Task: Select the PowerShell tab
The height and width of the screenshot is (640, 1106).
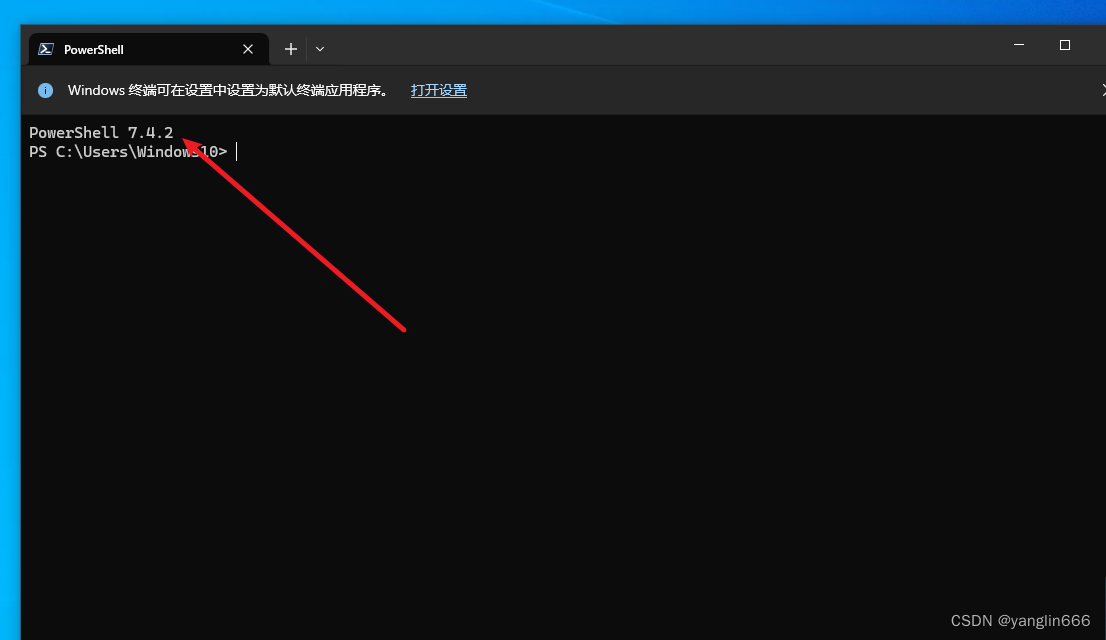Action: tap(148, 49)
